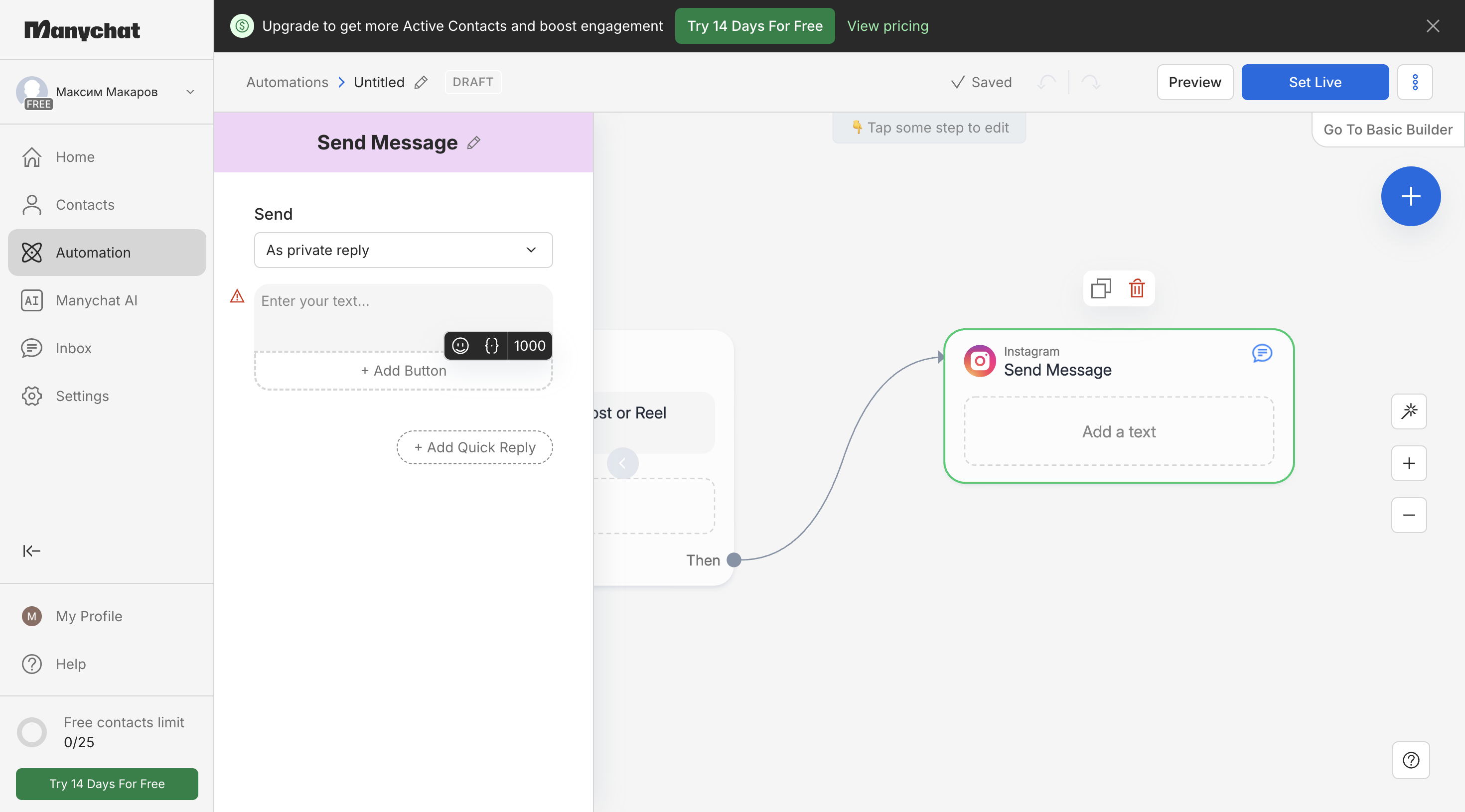Image resolution: width=1465 pixels, height=812 pixels.
Task: Open the Contacts section
Action: tap(107, 205)
